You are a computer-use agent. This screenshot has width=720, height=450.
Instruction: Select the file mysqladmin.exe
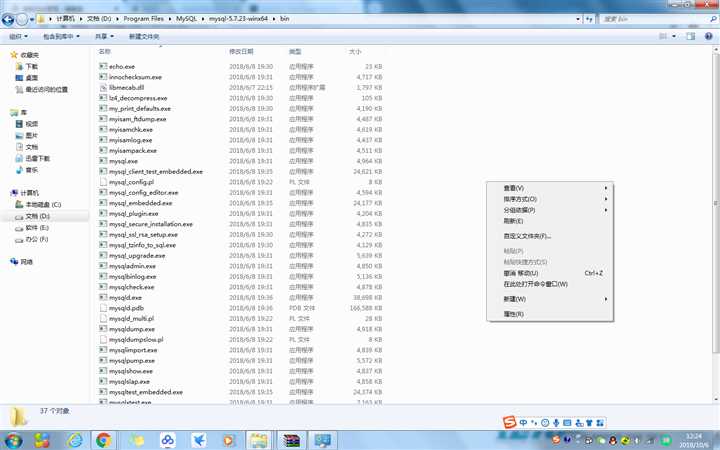click(132, 266)
